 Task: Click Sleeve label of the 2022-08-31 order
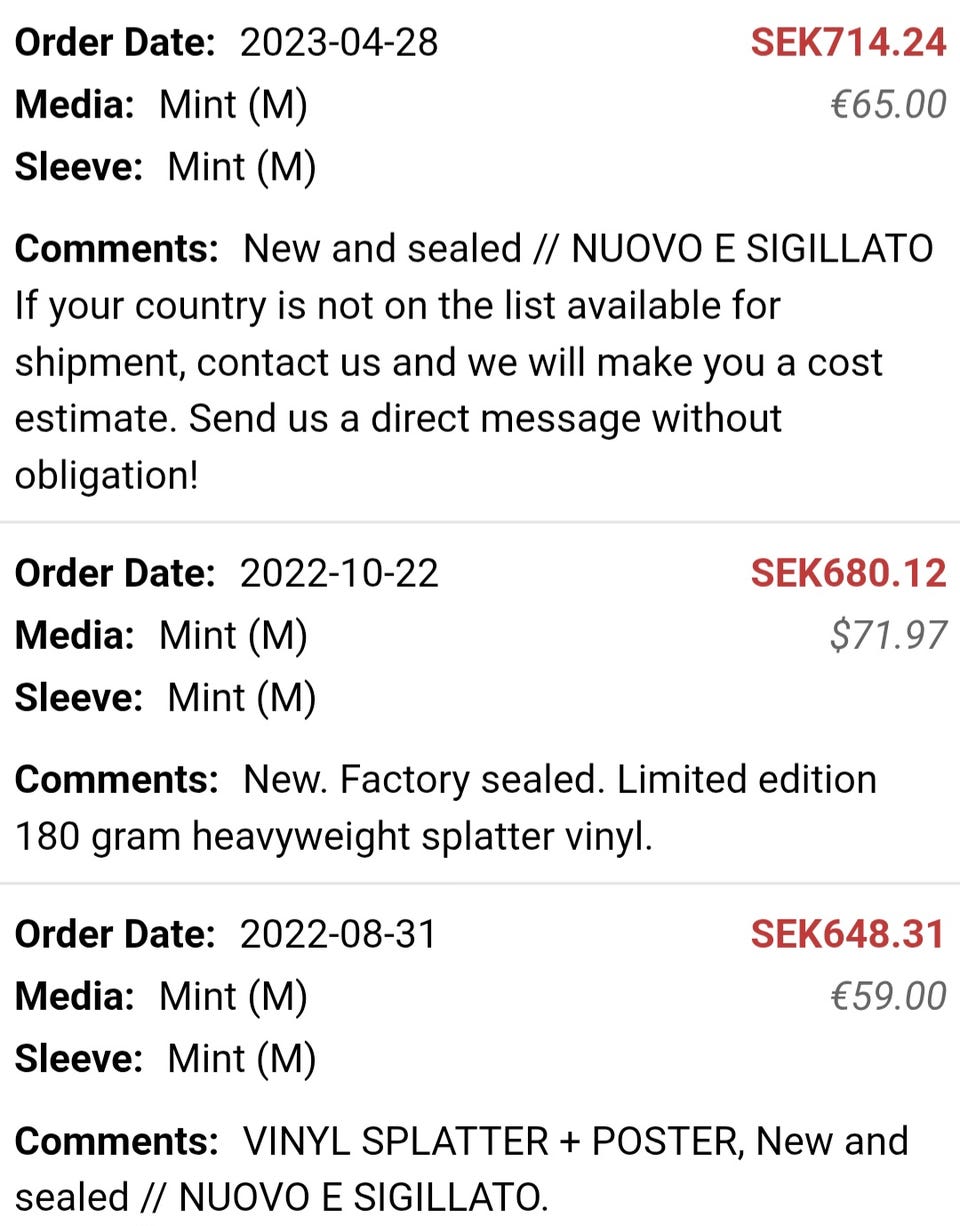[x=79, y=1057]
